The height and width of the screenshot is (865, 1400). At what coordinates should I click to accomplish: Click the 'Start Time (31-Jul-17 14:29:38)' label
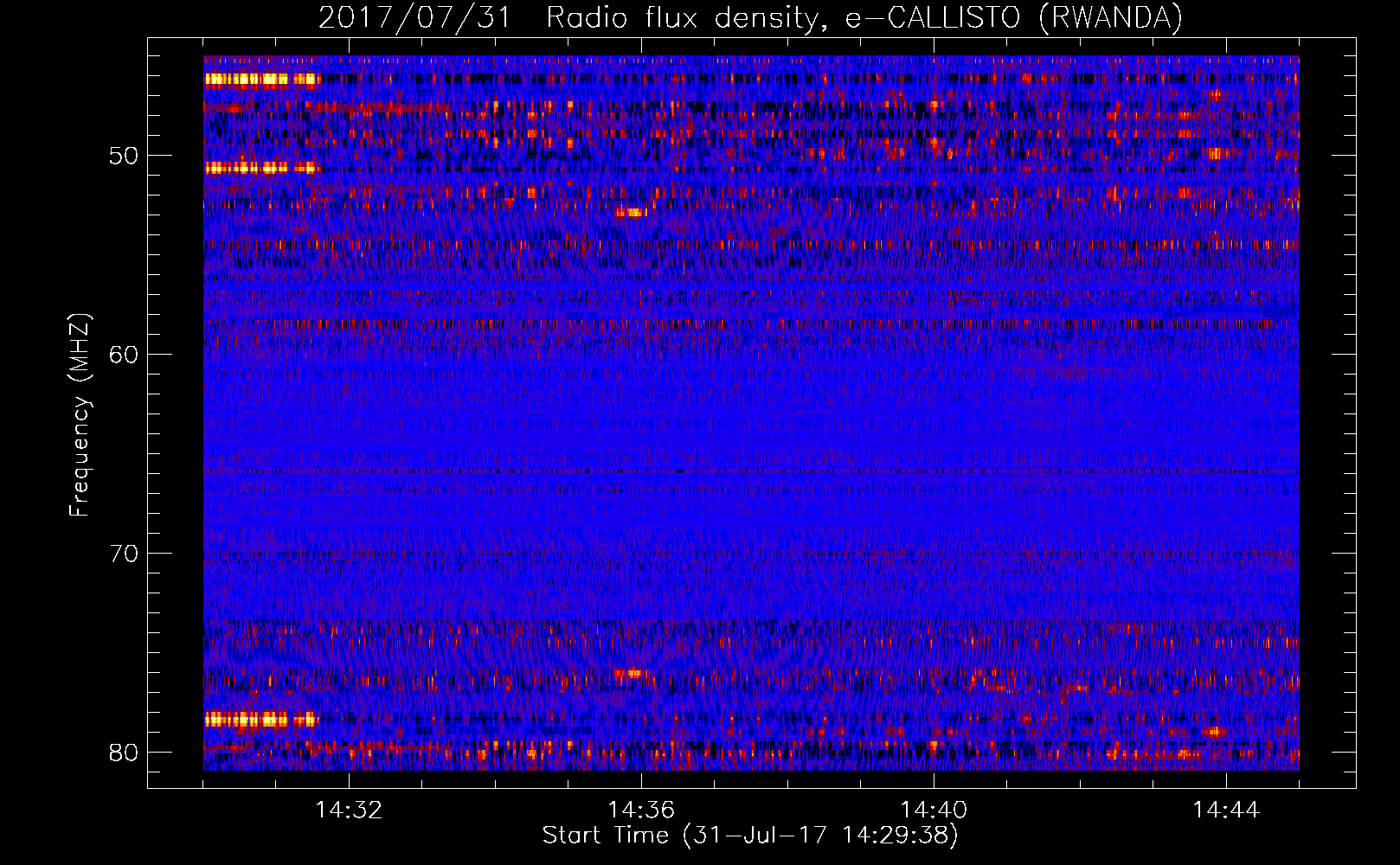(750, 836)
